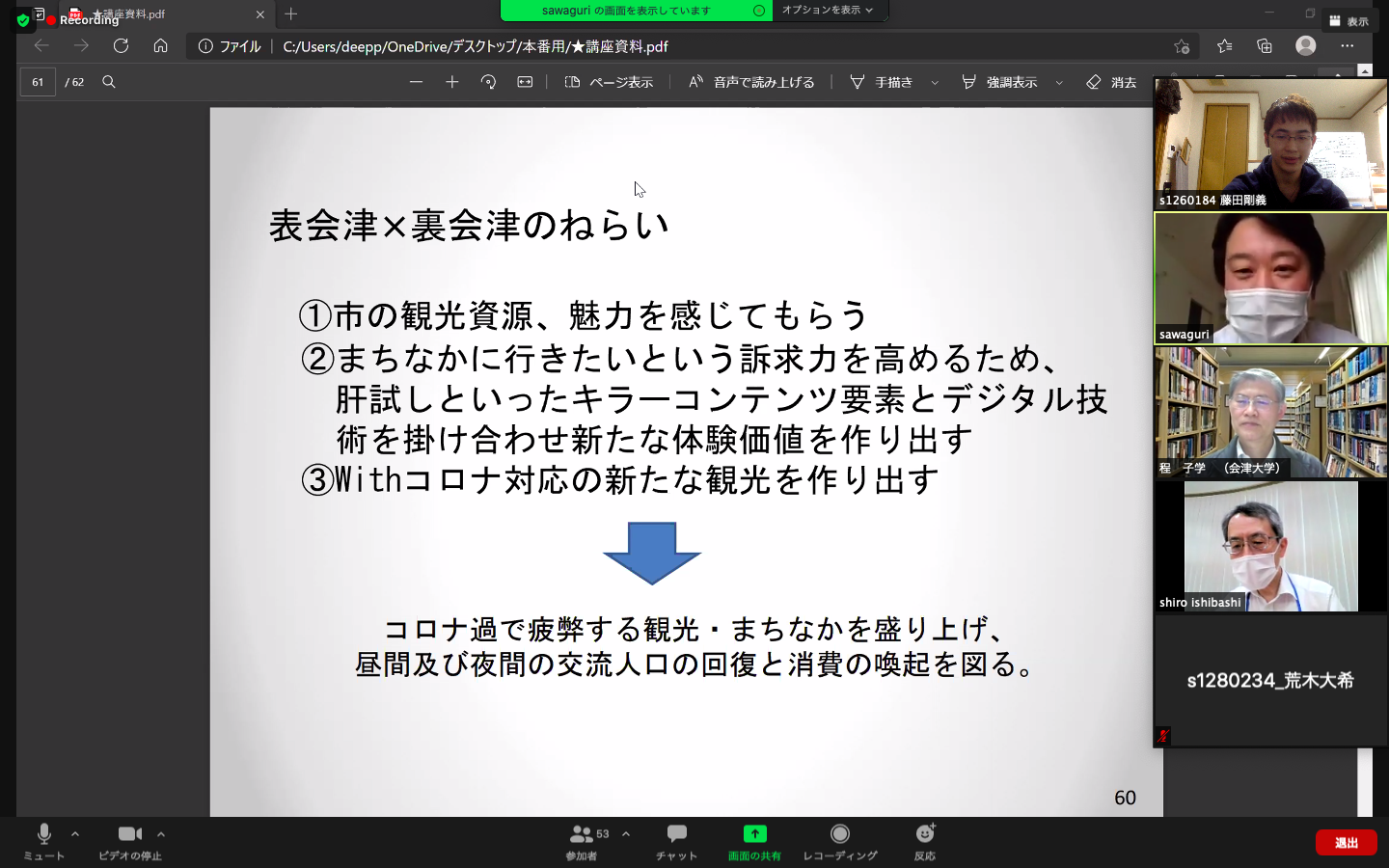Open browser collections icon
This screenshot has width=1389, height=868.
(1265, 45)
